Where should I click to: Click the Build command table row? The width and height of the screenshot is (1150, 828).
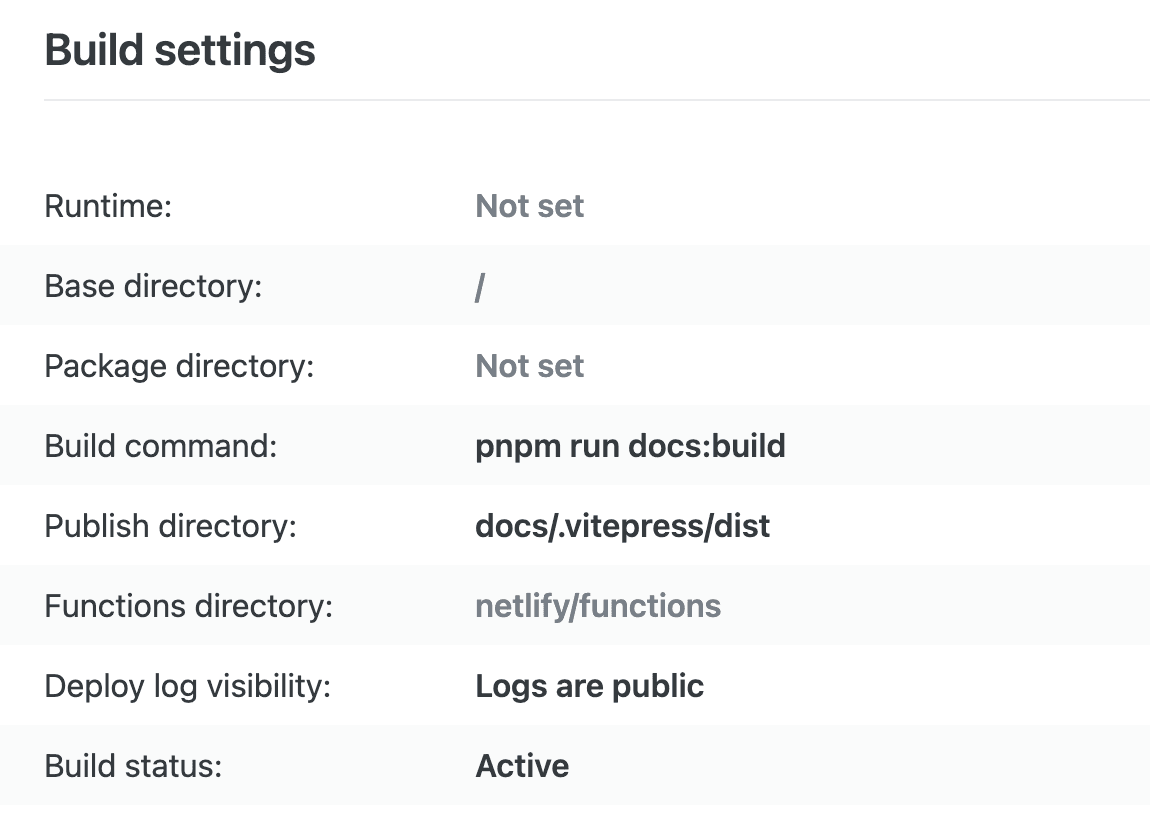(575, 446)
